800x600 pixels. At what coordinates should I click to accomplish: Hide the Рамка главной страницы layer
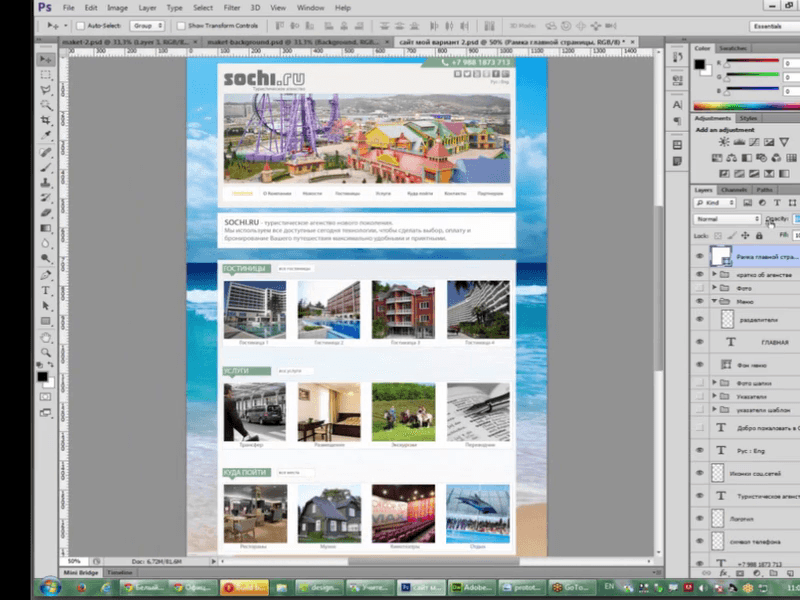pos(699,257)
